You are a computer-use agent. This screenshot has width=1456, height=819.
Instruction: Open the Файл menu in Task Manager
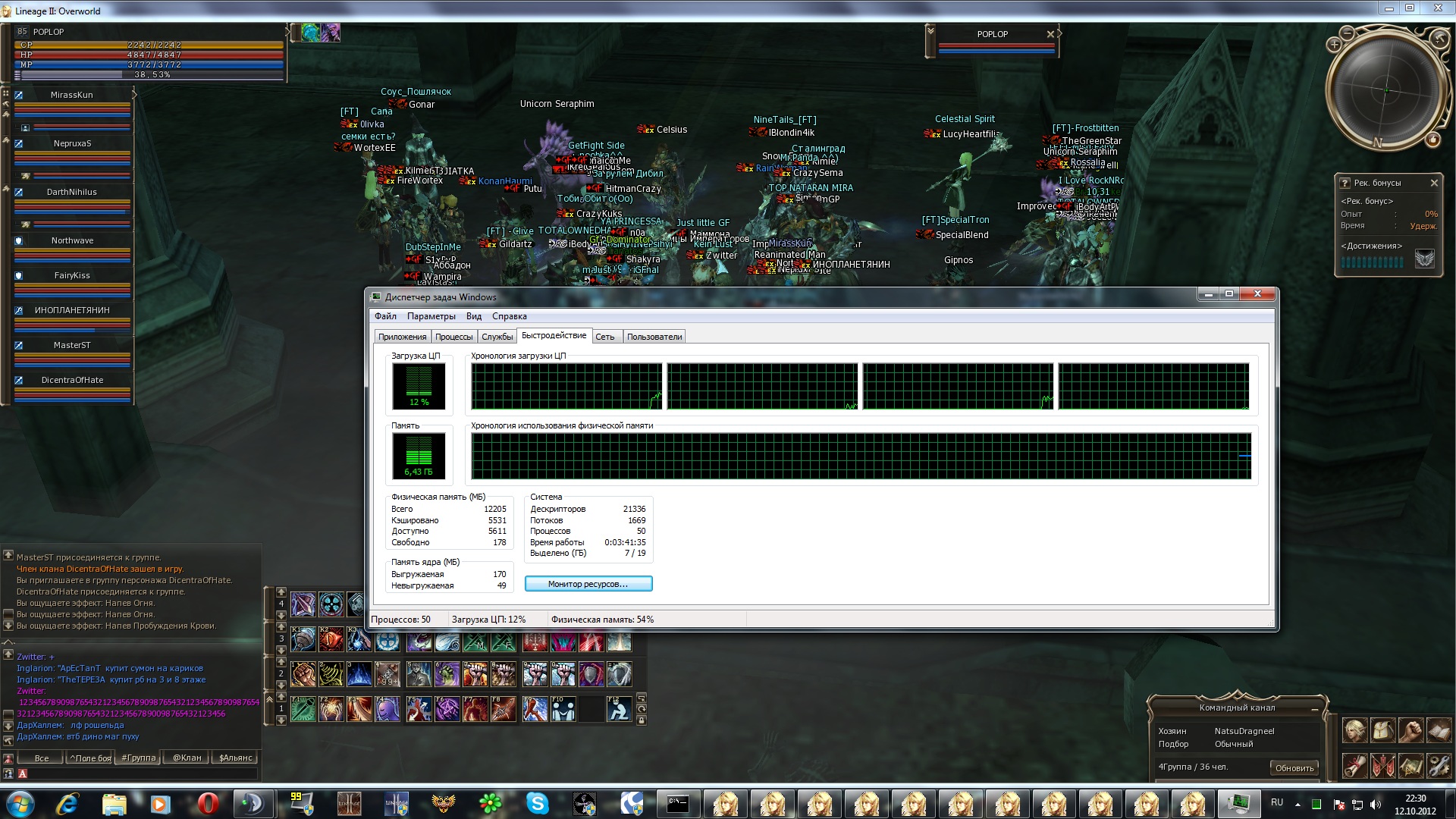(385, 316)
